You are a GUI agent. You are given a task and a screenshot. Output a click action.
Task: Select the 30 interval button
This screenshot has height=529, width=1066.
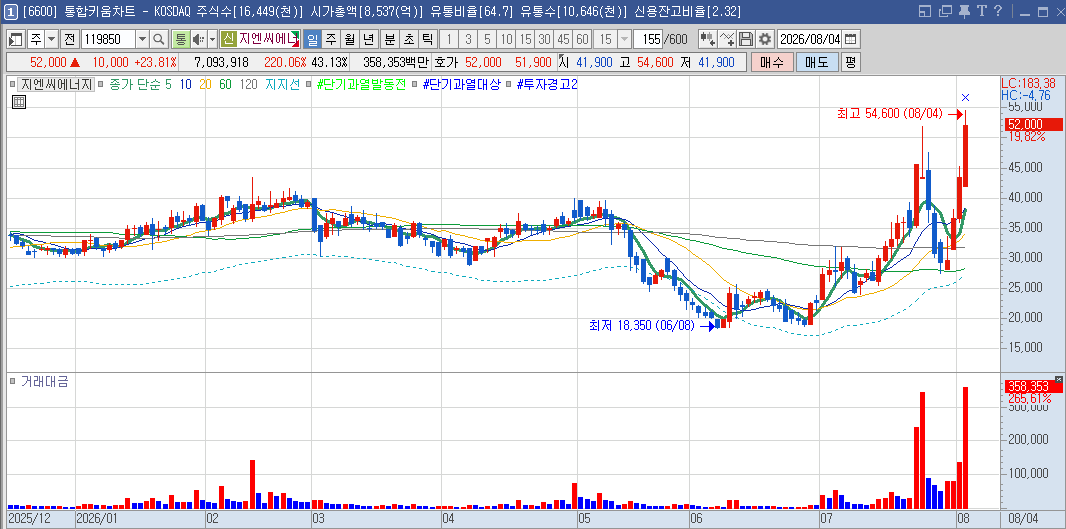[544, 39]
